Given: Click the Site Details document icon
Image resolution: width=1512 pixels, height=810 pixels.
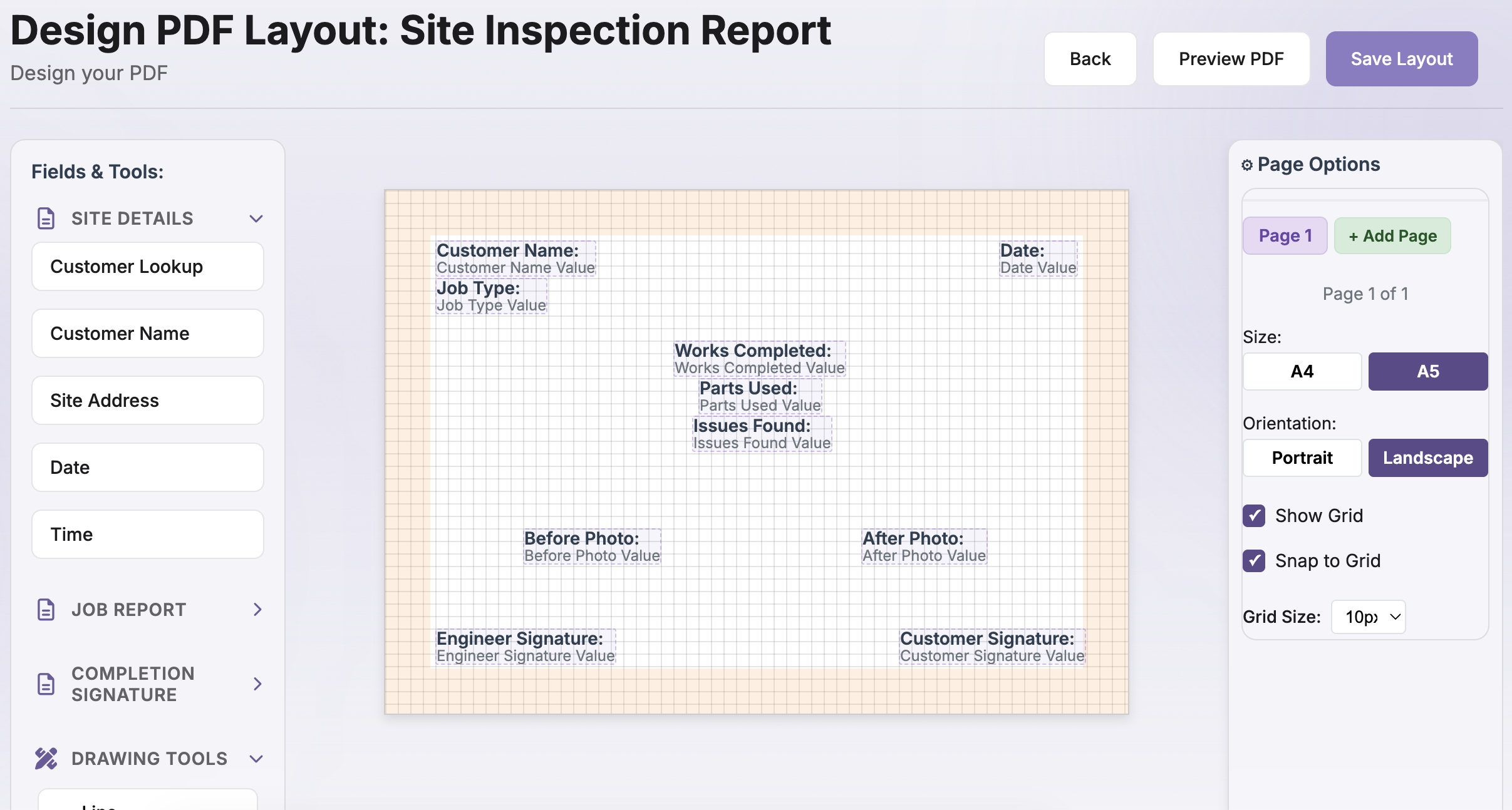Looking at the screenshot, I should click(46, 218).
